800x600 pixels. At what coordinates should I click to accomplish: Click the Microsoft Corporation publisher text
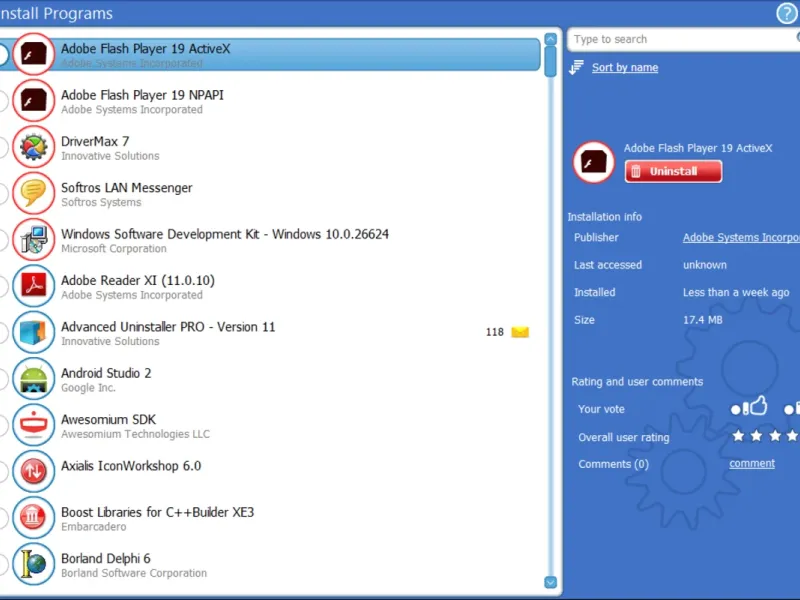coord(114,248)
